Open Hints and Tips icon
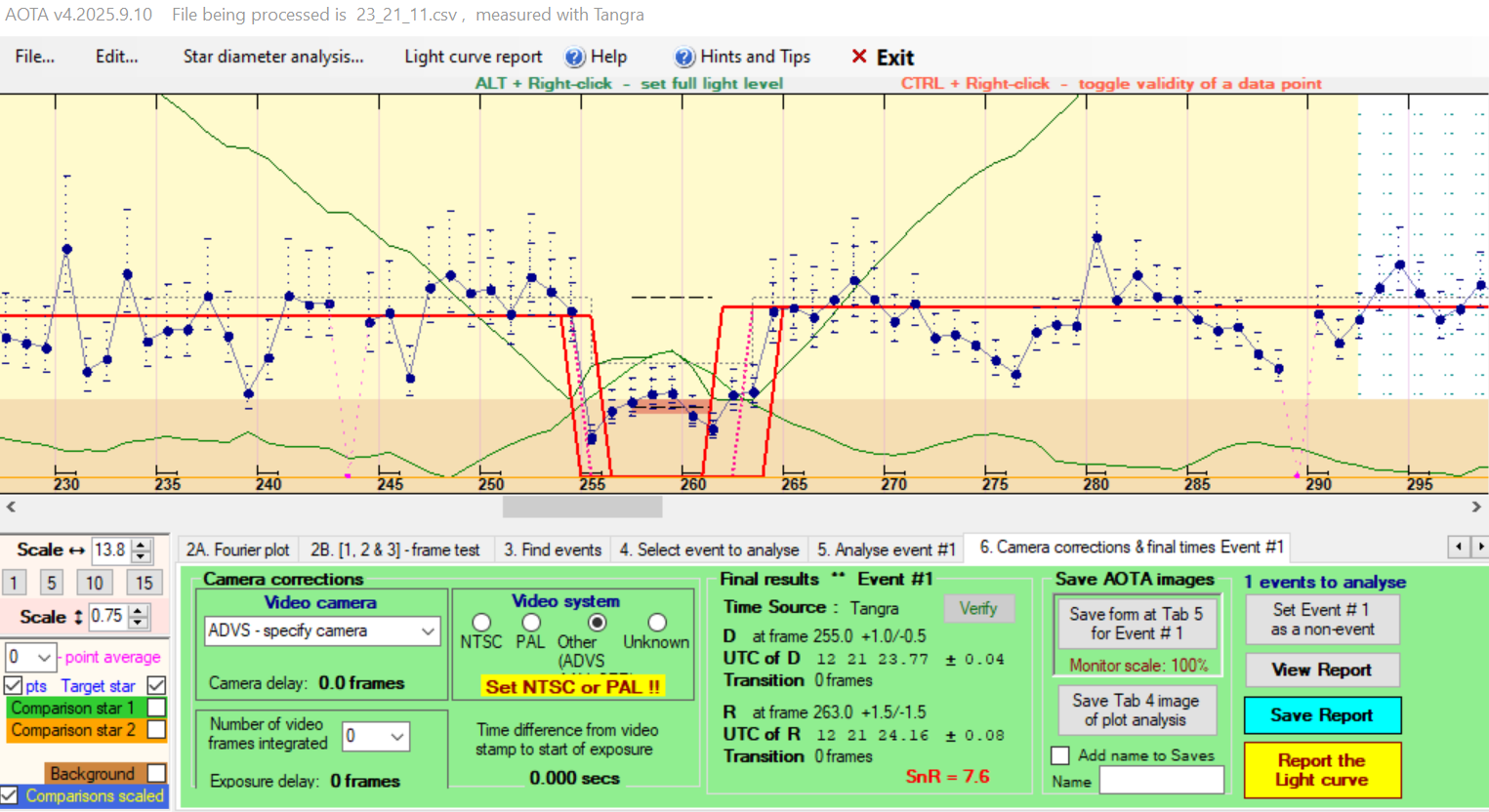 pos(684,58)
